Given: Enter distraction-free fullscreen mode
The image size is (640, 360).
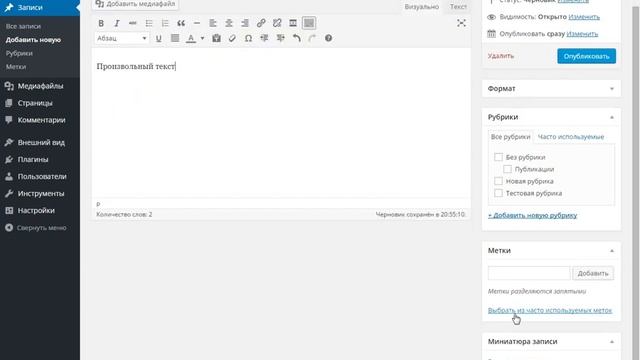Looking at the screenshot, I should (461, 23).
